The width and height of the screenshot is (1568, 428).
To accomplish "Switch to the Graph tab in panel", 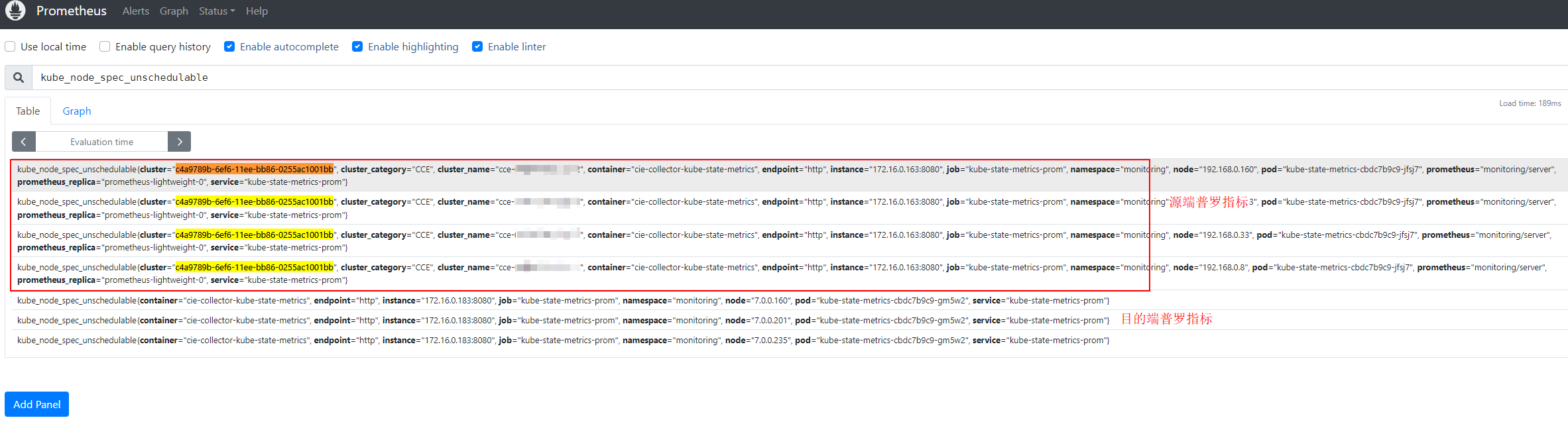I will click(77, 111).
